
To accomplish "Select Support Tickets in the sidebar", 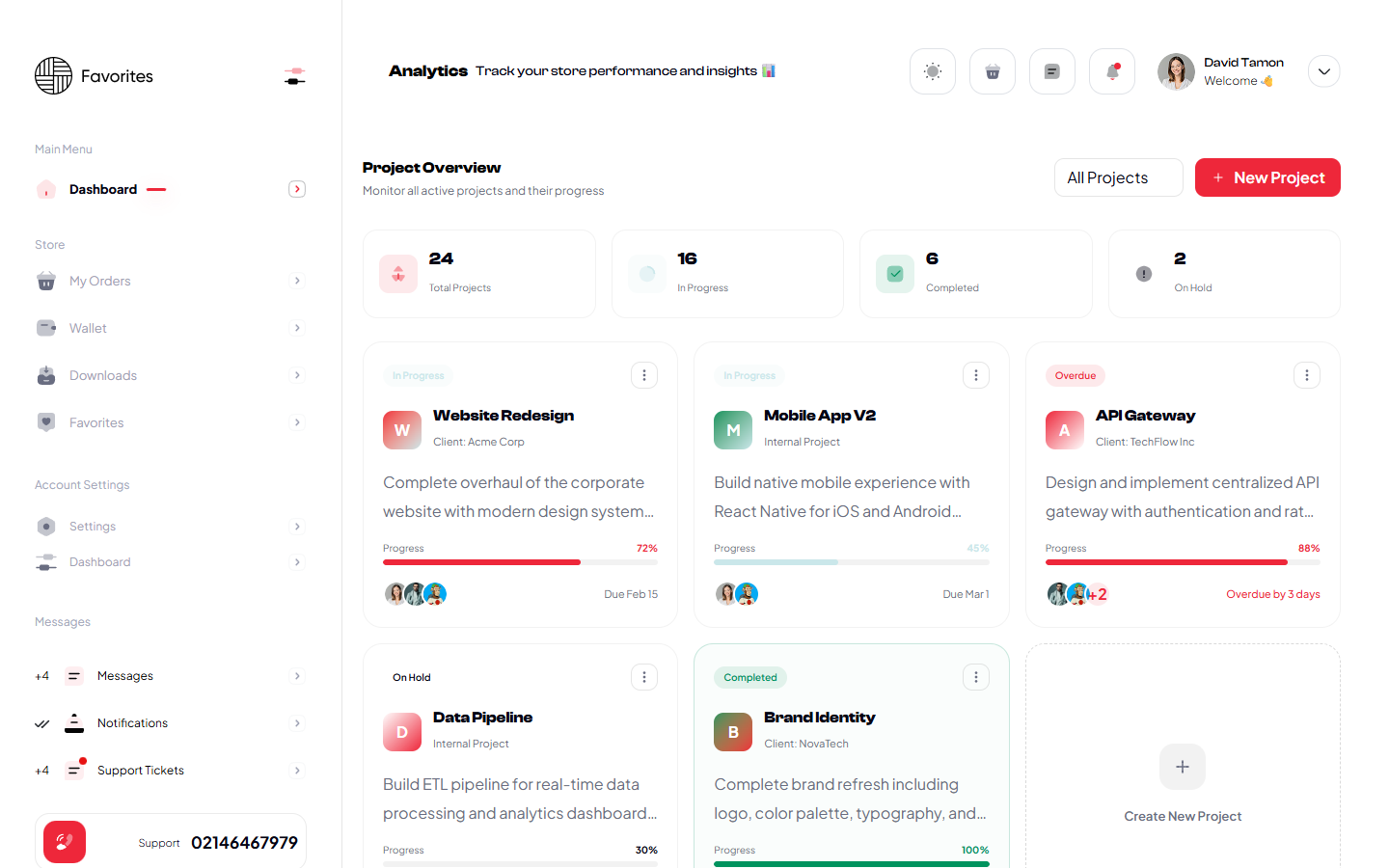I will tap(140, 770).
